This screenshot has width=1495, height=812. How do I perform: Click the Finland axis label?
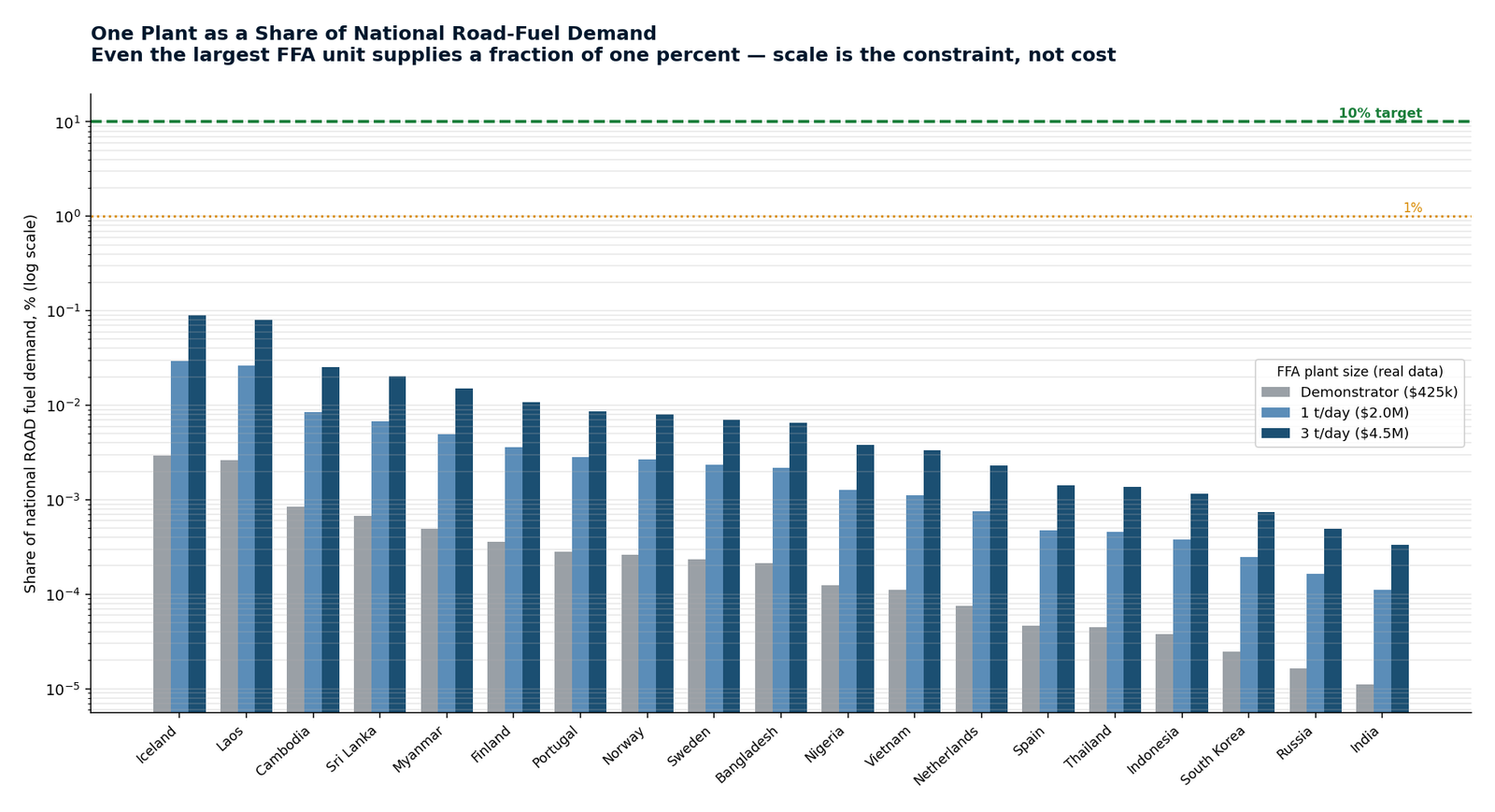[491, 745]
